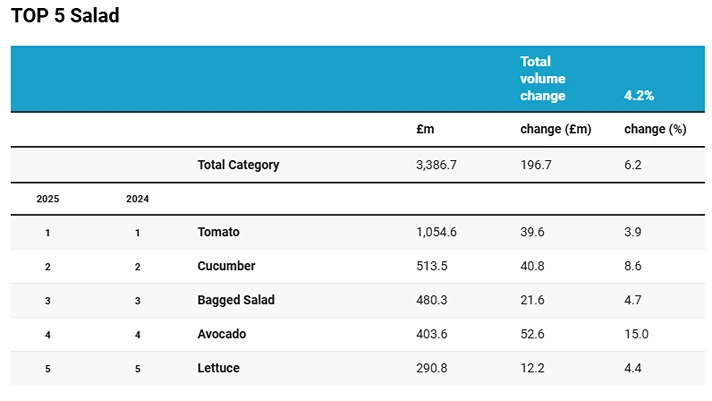Select the change (£m) column header

(x=555, y=130)
